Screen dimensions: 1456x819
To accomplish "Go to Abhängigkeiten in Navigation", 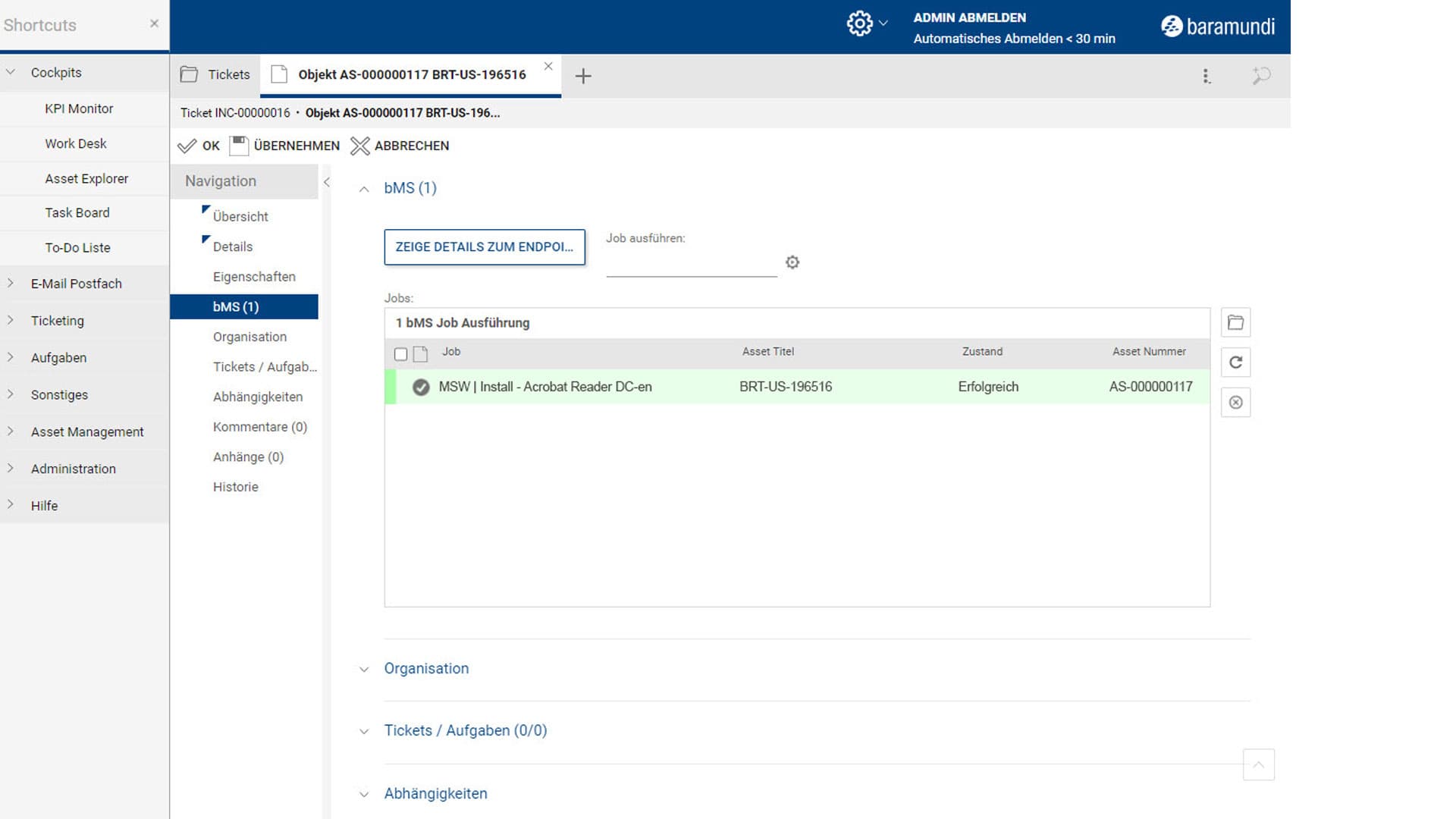I will pyautogui.click(x=258, y=397).
